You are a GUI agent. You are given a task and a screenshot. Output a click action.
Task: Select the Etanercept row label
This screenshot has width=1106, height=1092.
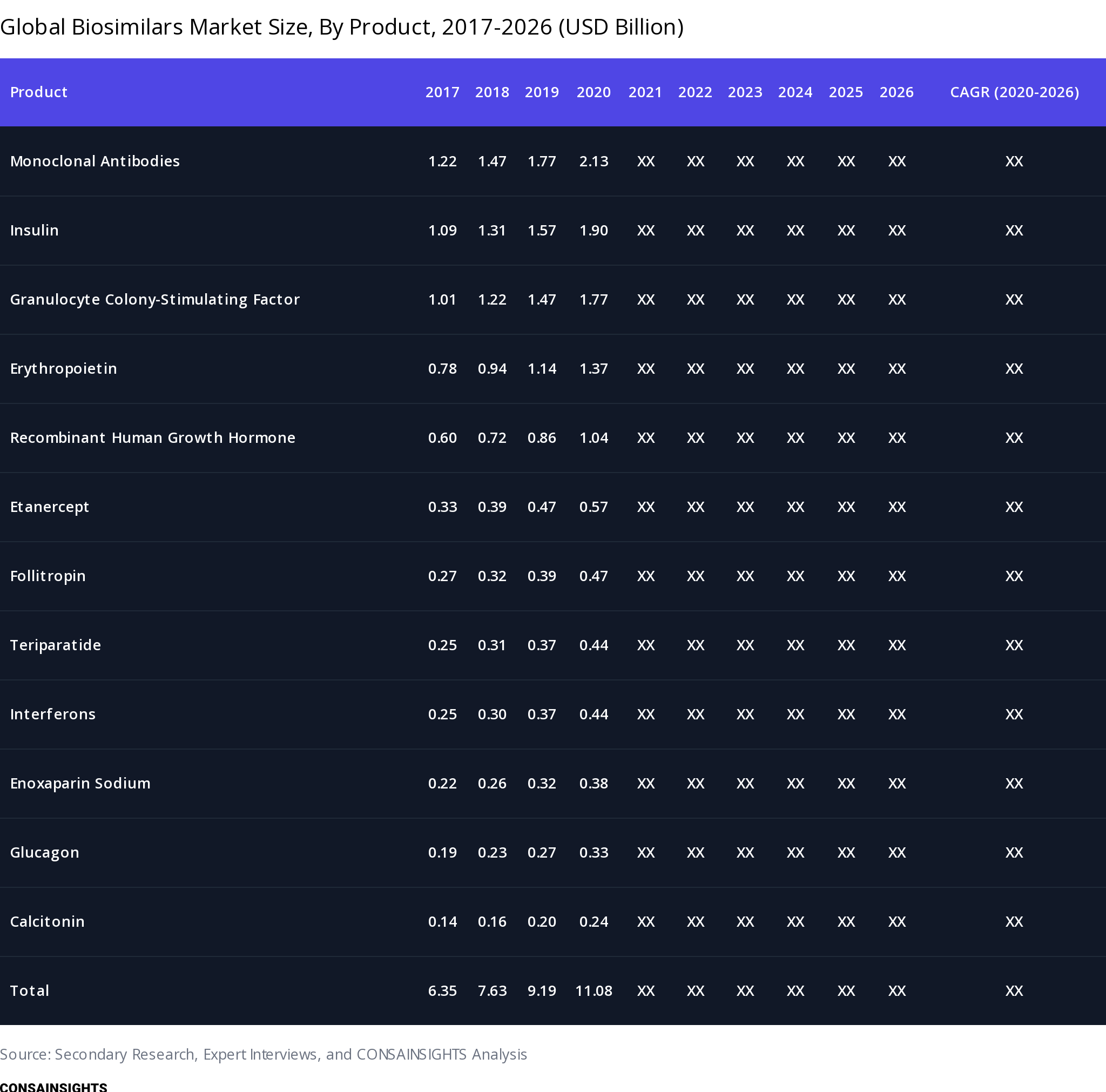pyautogui.click(x=50, y=507)
